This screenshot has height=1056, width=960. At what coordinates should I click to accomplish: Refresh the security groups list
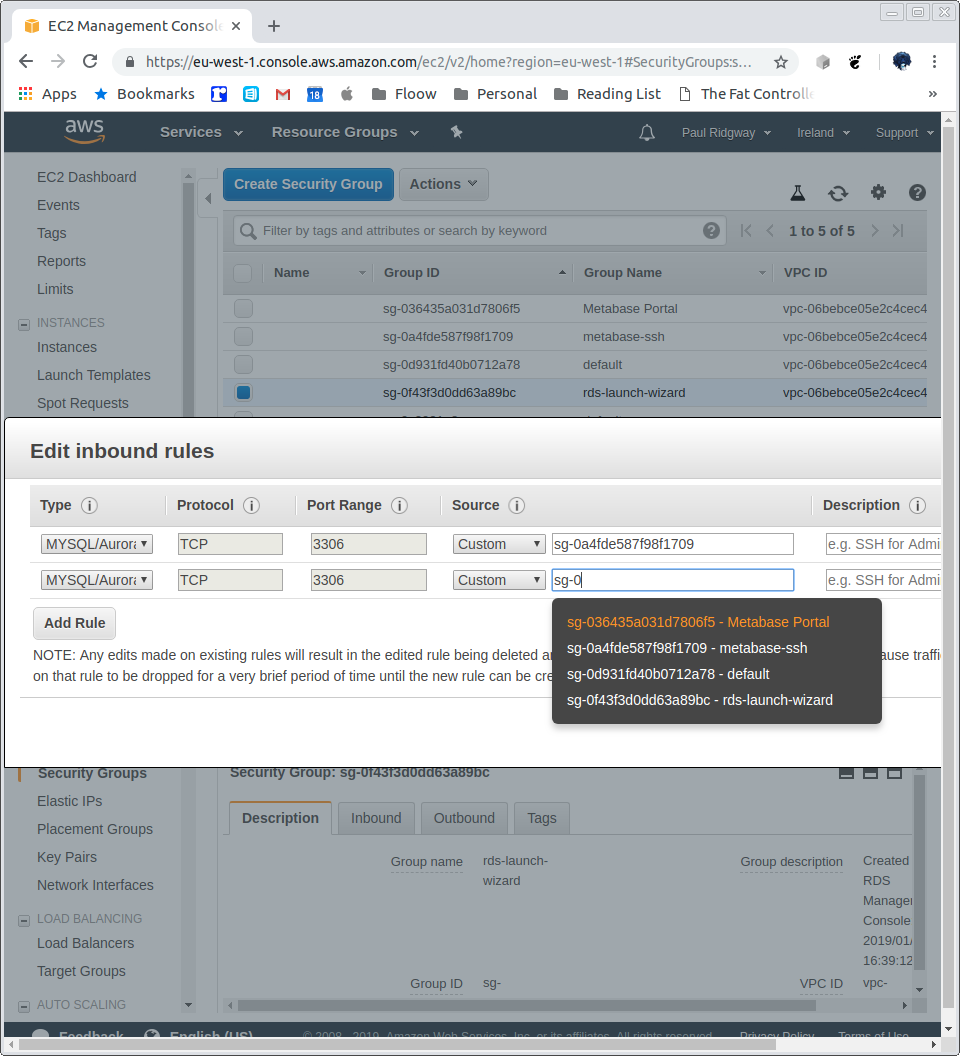pos(838,192)
